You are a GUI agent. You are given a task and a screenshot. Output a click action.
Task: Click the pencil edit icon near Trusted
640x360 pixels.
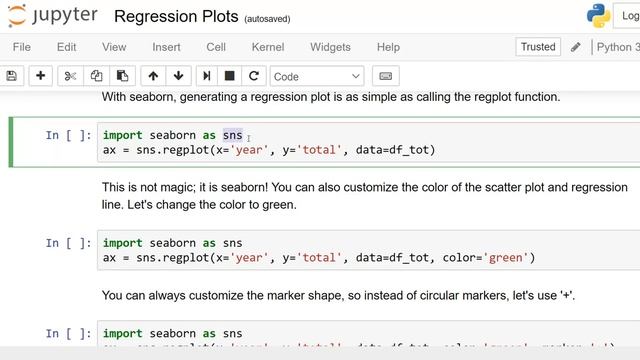tap(576, 47)
